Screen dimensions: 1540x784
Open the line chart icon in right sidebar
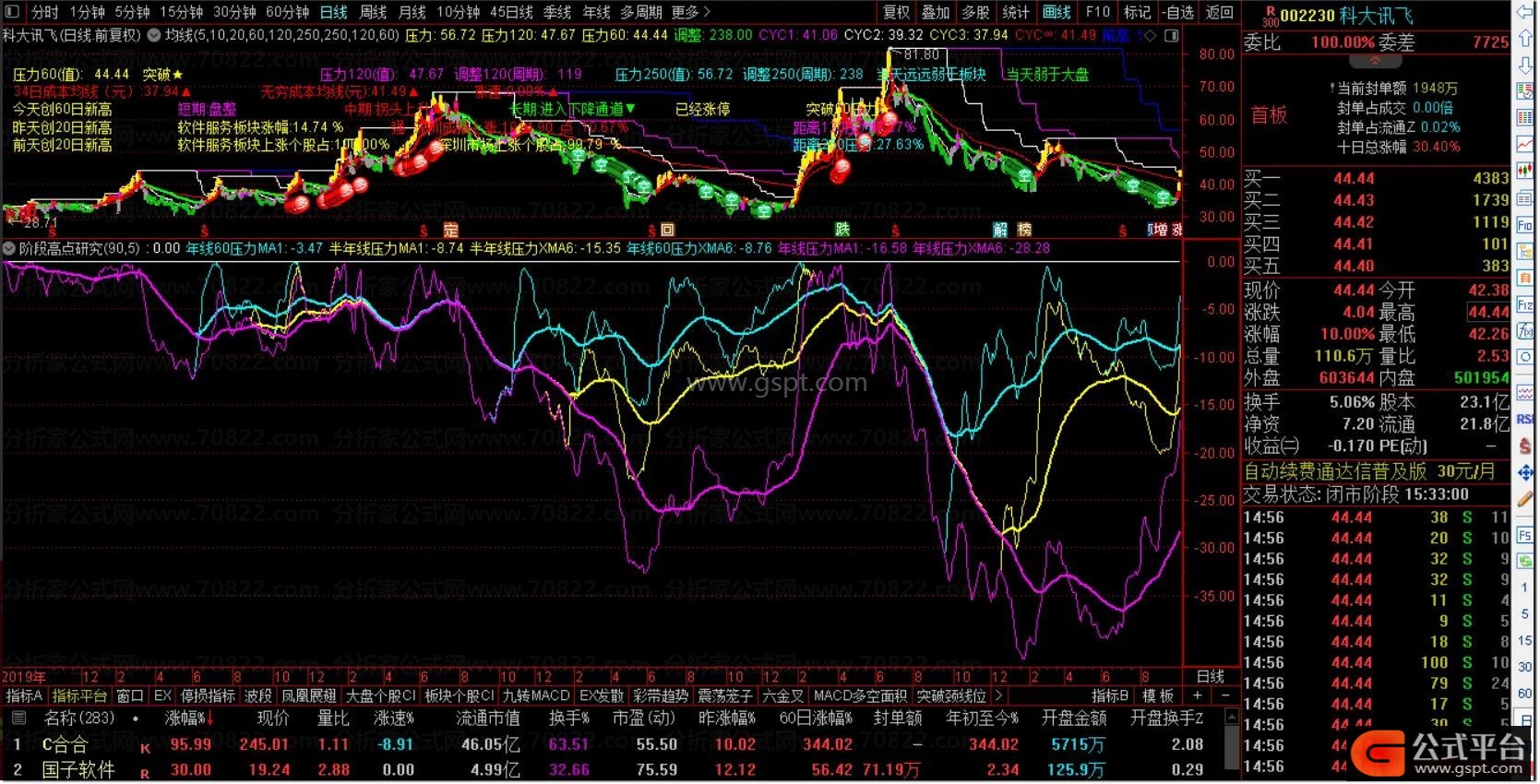click(1525, 145)
